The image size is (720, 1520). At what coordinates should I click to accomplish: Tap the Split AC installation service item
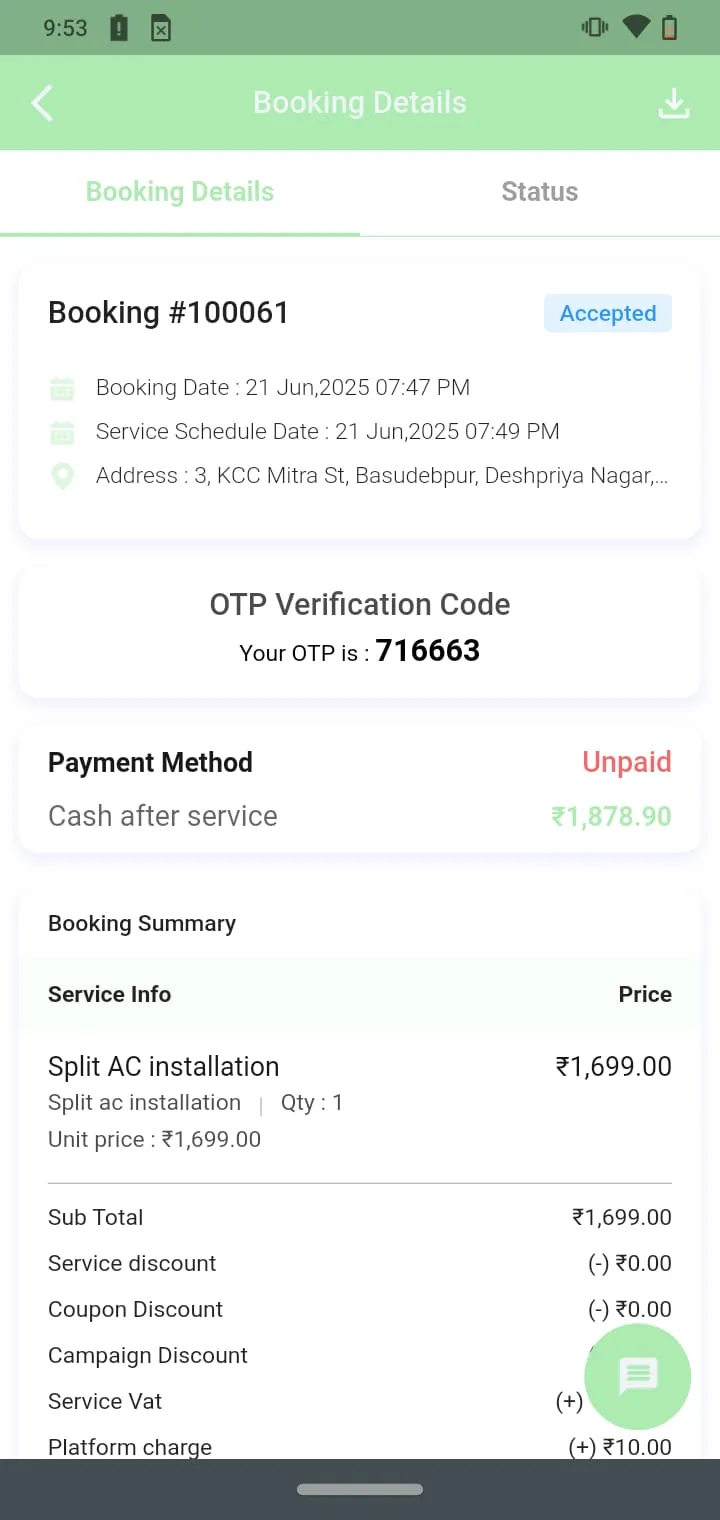pos(164,1067)
